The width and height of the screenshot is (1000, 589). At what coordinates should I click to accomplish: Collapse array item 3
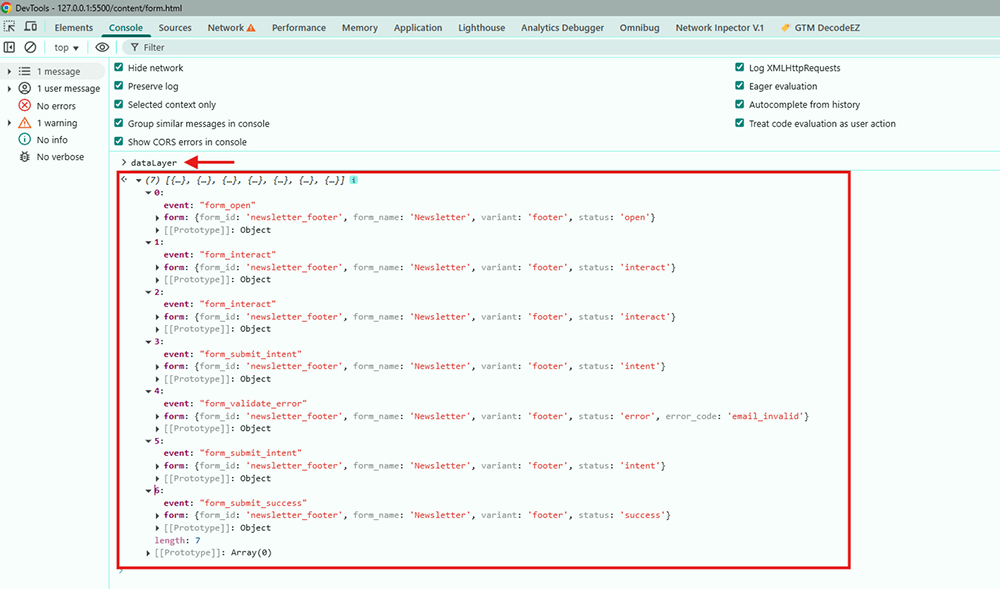point(149,342)
